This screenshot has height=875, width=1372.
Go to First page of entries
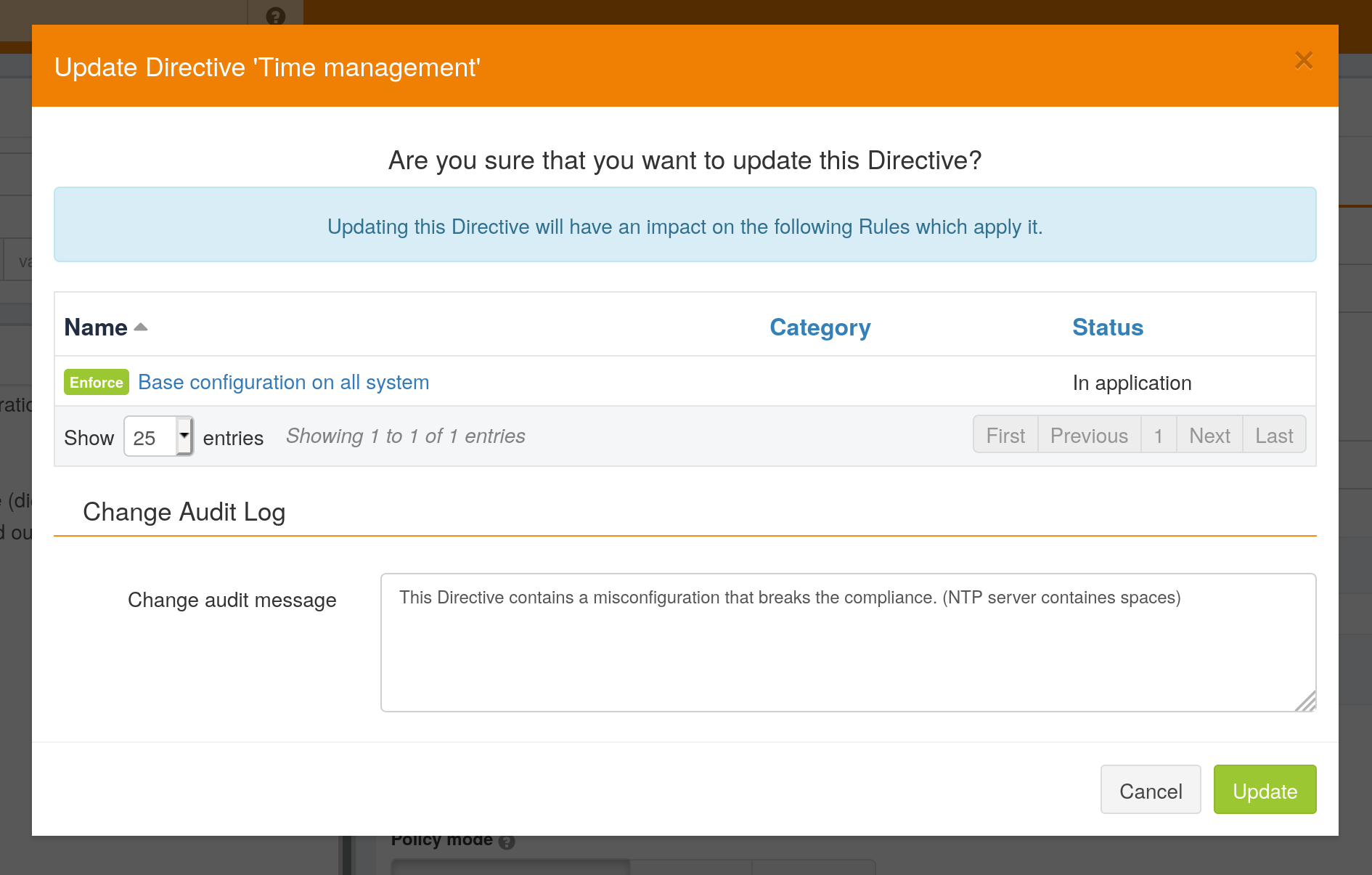pos(1005,436)
